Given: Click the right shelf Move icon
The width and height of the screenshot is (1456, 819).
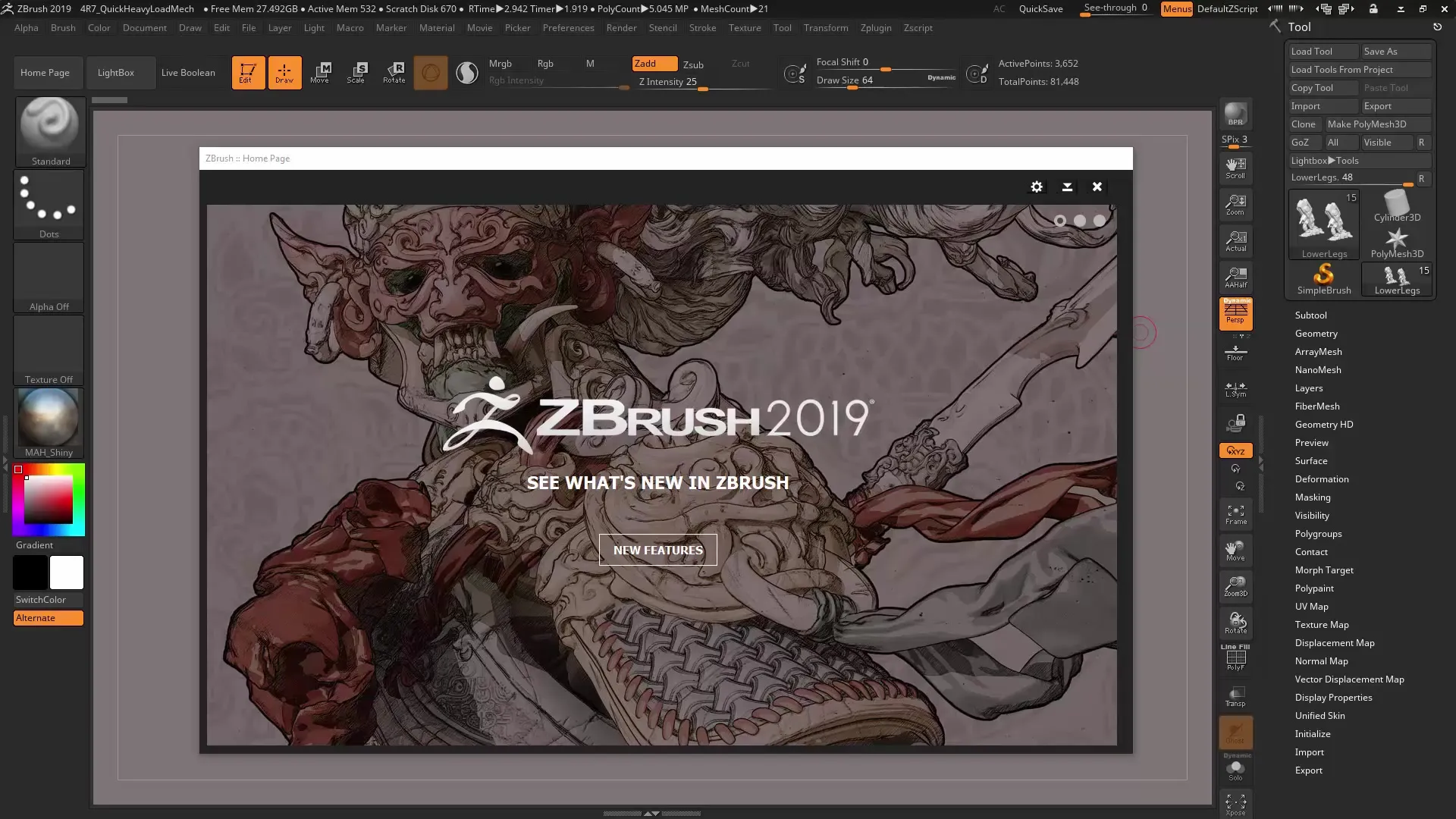Looking at the screenshot, I should pos(1235,551).
